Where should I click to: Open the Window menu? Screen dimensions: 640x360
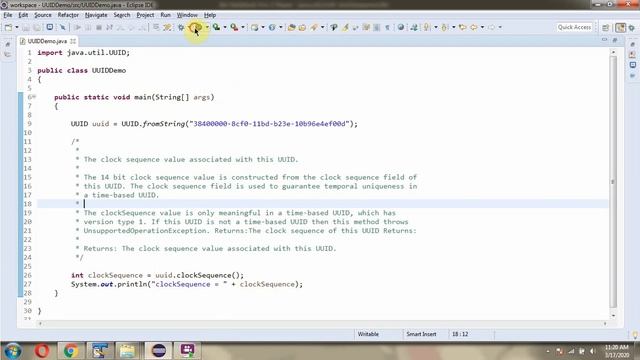(187, 15)
